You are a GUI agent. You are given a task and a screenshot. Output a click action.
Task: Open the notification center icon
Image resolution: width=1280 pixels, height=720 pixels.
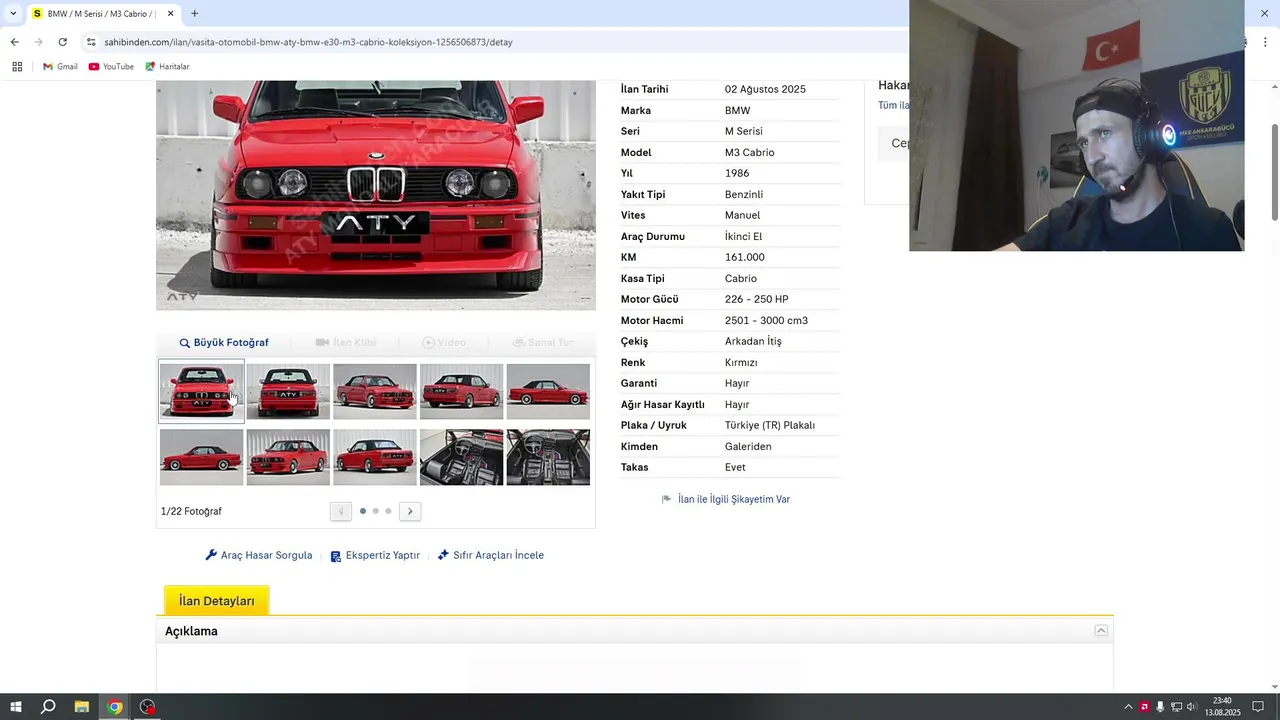[1258, 707]
